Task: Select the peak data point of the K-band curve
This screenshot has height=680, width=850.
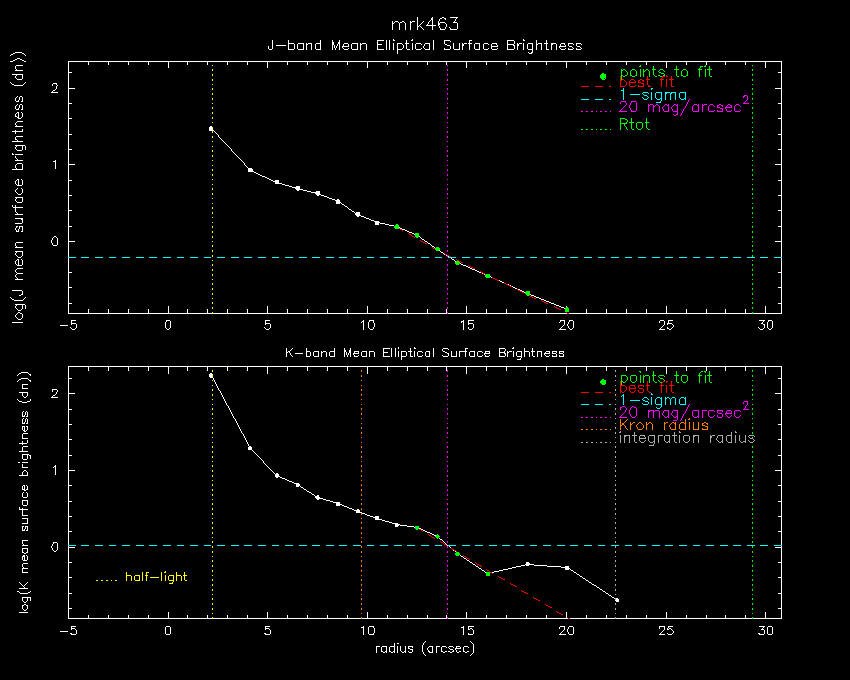Action: click(211, 375)
